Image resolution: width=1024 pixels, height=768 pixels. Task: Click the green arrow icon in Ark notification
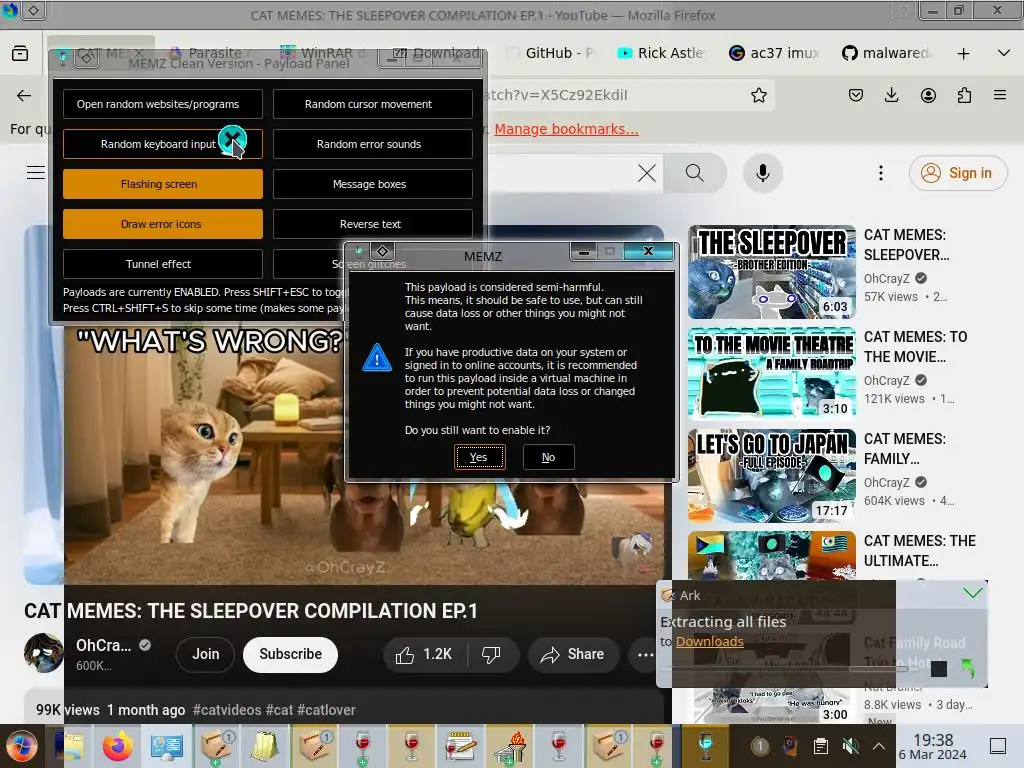(x=968, y=668)
